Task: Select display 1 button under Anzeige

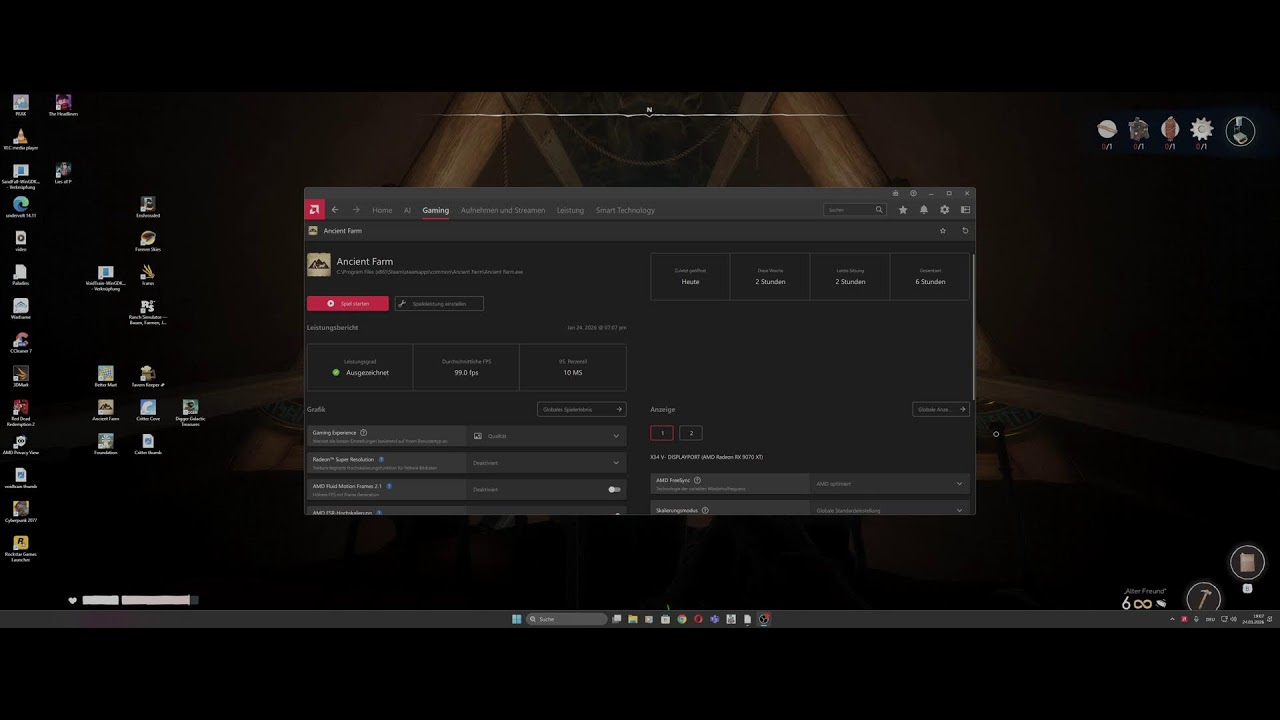Action: pos(661,433)
